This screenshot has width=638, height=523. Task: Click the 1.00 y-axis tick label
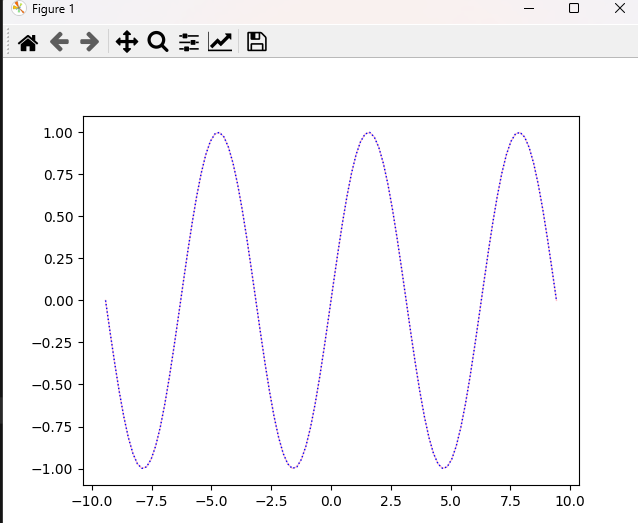coord(56,133)
